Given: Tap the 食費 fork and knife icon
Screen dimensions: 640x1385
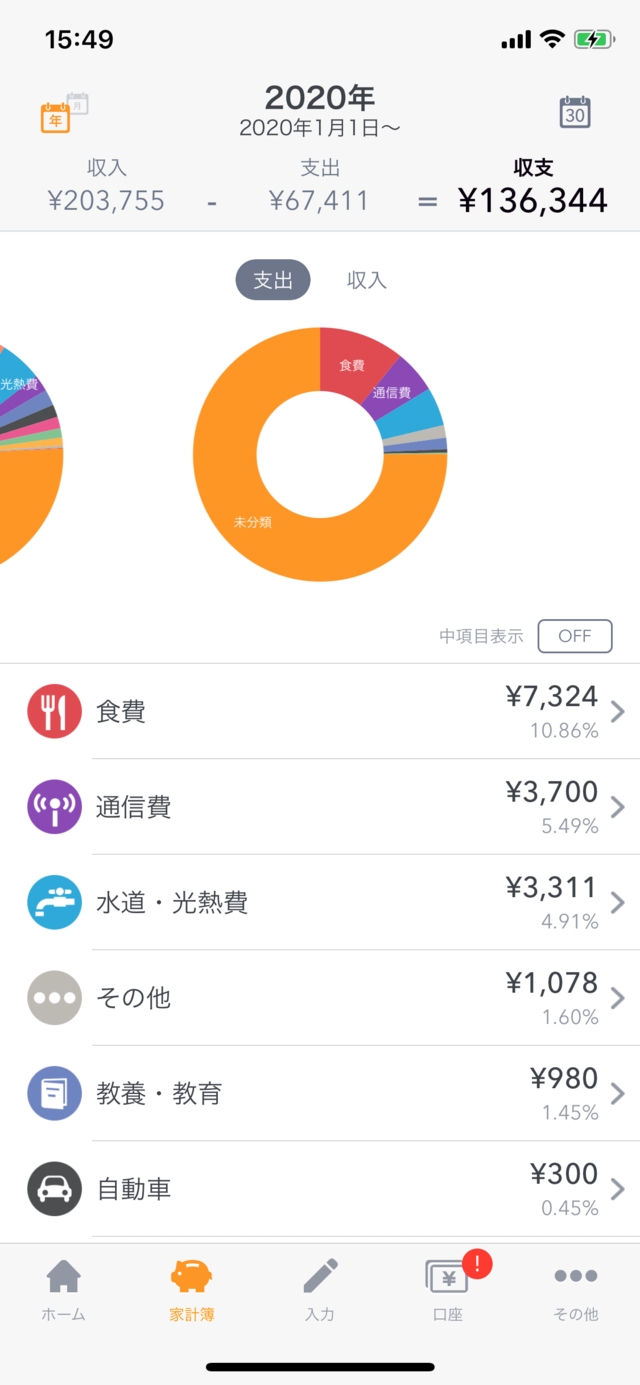Looking at the screenshot, I should pos(54,711).
